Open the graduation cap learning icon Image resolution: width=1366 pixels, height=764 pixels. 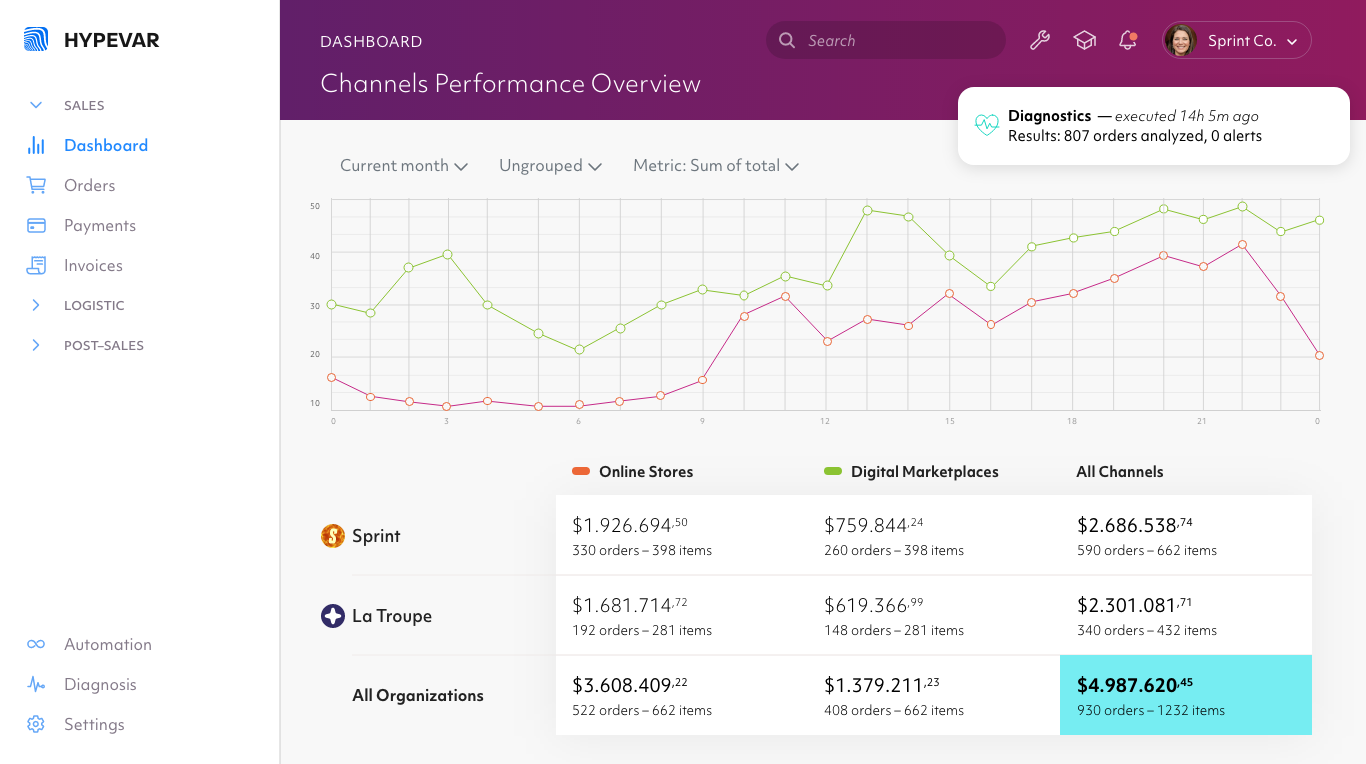[x=1084, y=41]
